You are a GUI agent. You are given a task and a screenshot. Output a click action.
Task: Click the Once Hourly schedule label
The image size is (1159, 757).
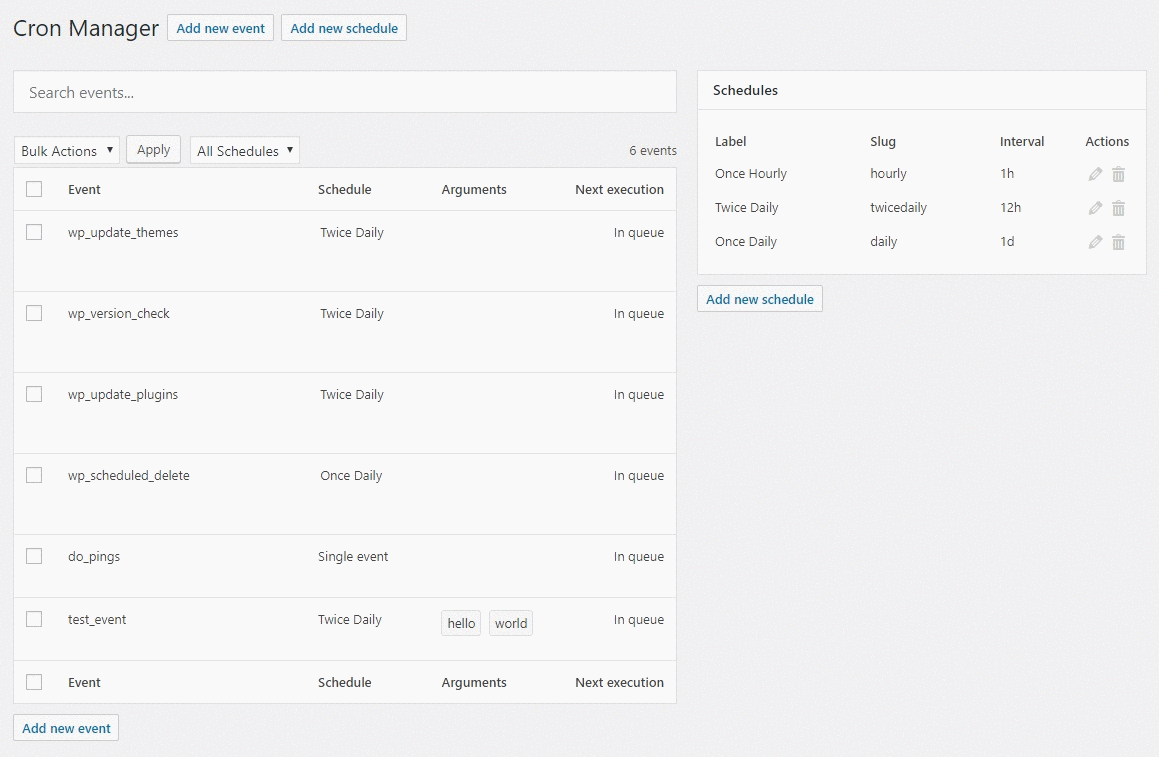click(750, 174)
